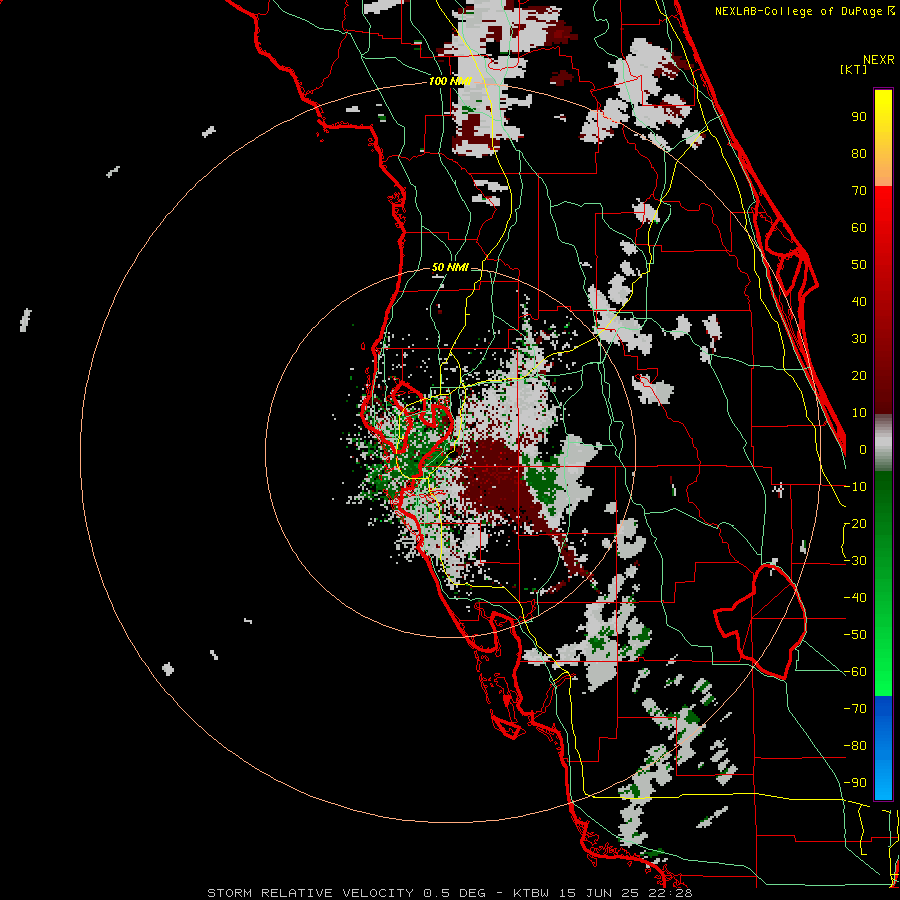This screenshot has width=900, height=900.
Task: Click the -10 value on the velocity scale
Action: (855, 487)
